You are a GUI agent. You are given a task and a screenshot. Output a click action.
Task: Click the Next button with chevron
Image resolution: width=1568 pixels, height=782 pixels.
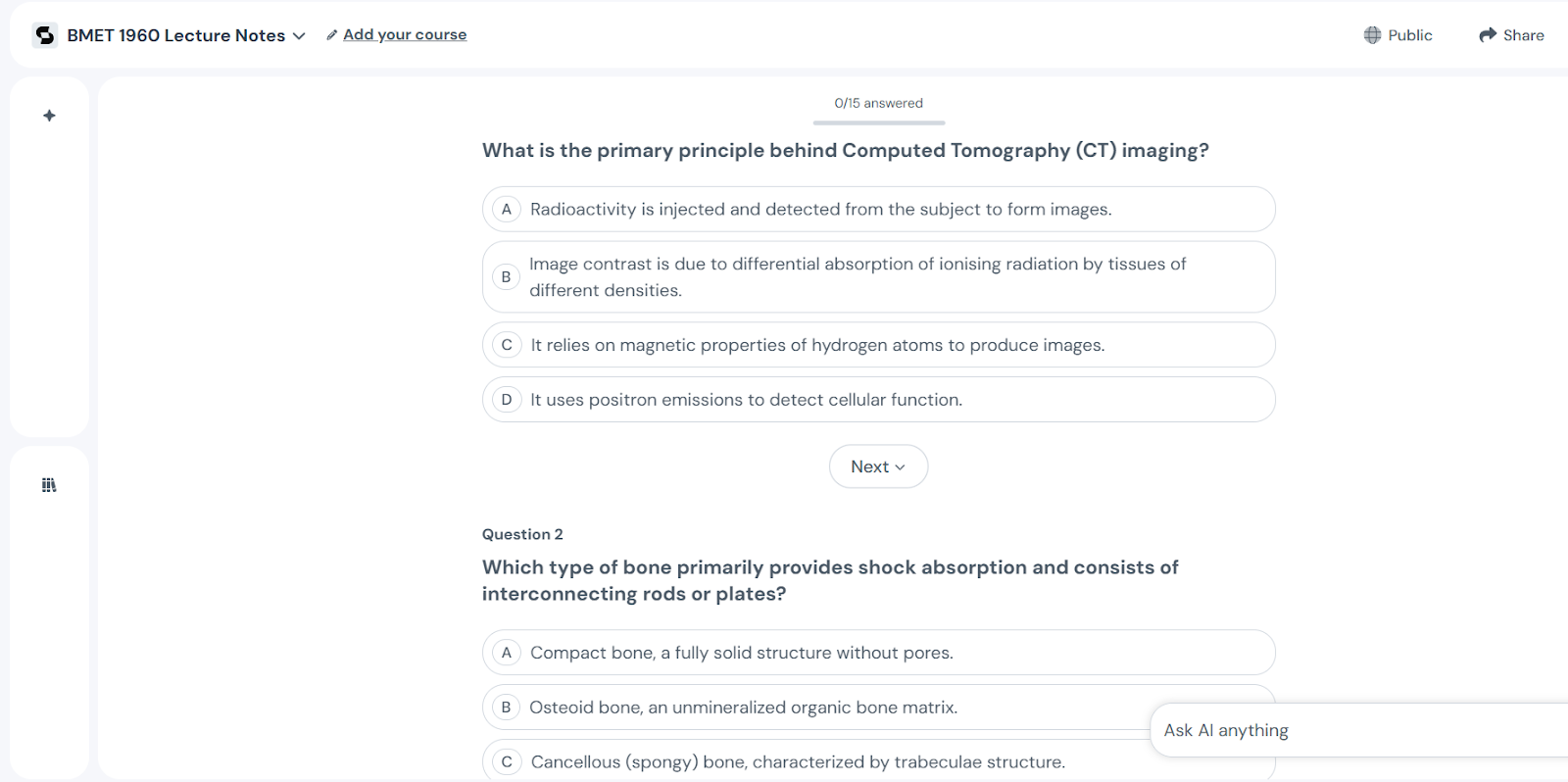click(x=878, y=466)
